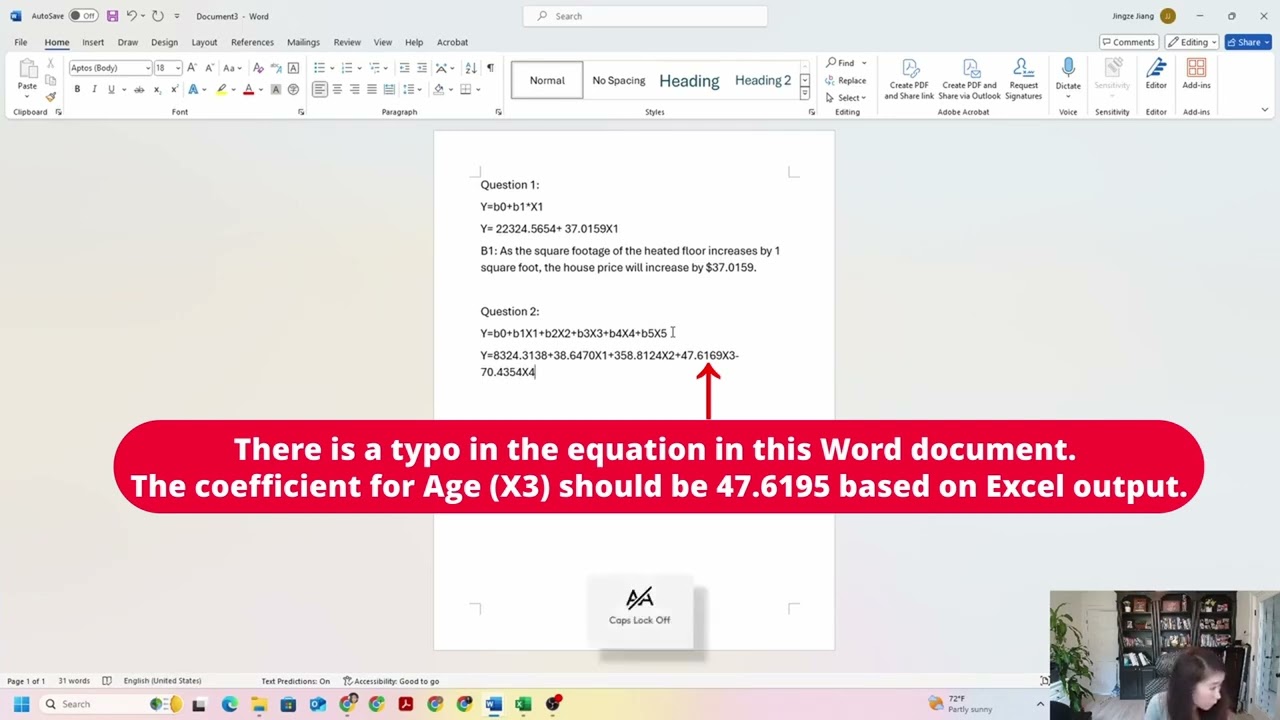Switch to the Review tab
1280x720 pixels.
[x=347, y=42]
